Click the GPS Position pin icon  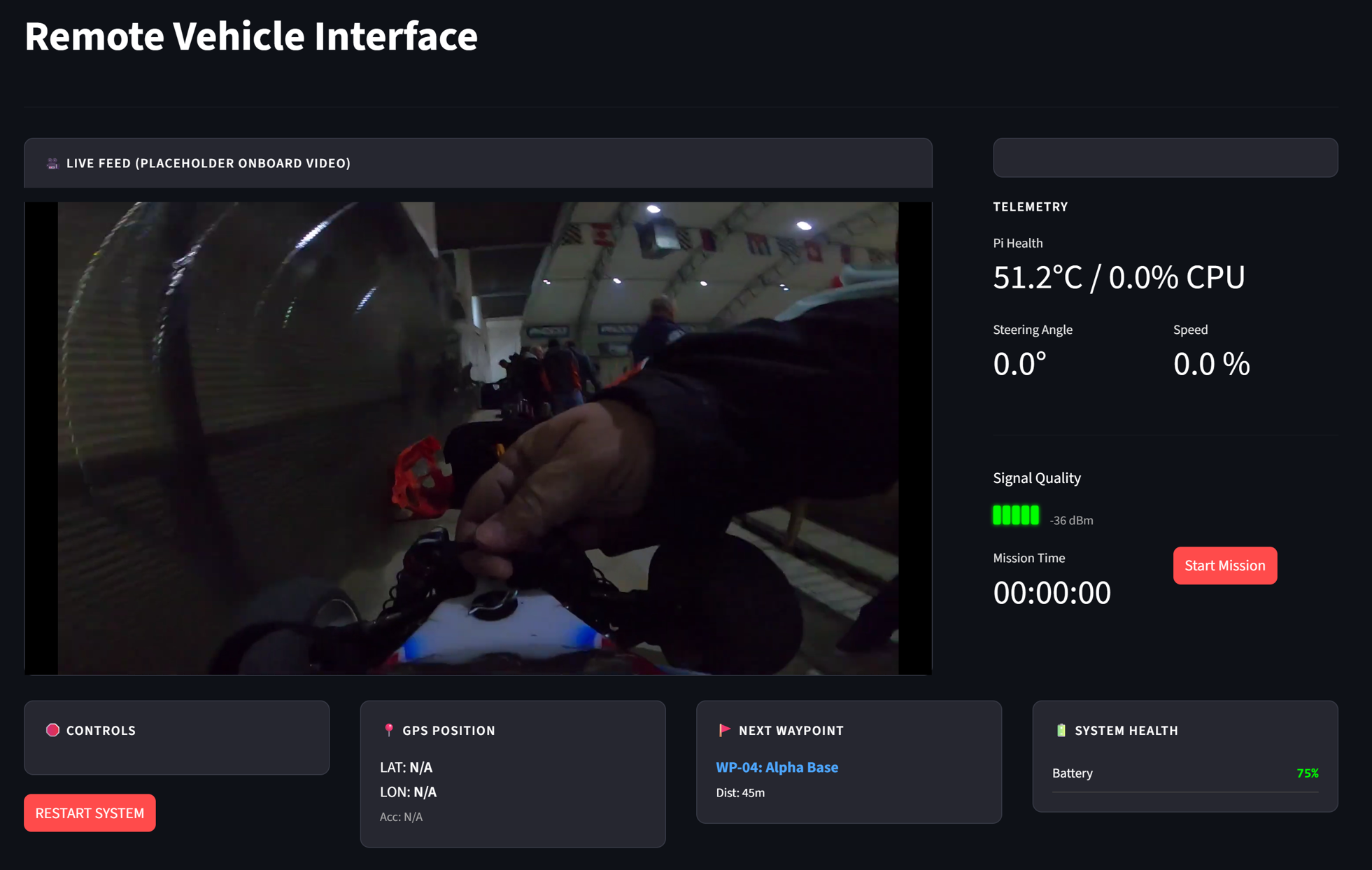point(389,730)
